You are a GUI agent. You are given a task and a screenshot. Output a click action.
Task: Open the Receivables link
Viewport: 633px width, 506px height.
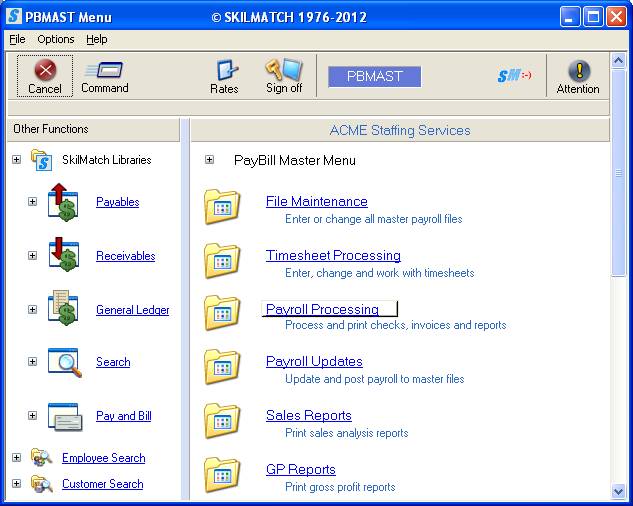tap(126, 256)
